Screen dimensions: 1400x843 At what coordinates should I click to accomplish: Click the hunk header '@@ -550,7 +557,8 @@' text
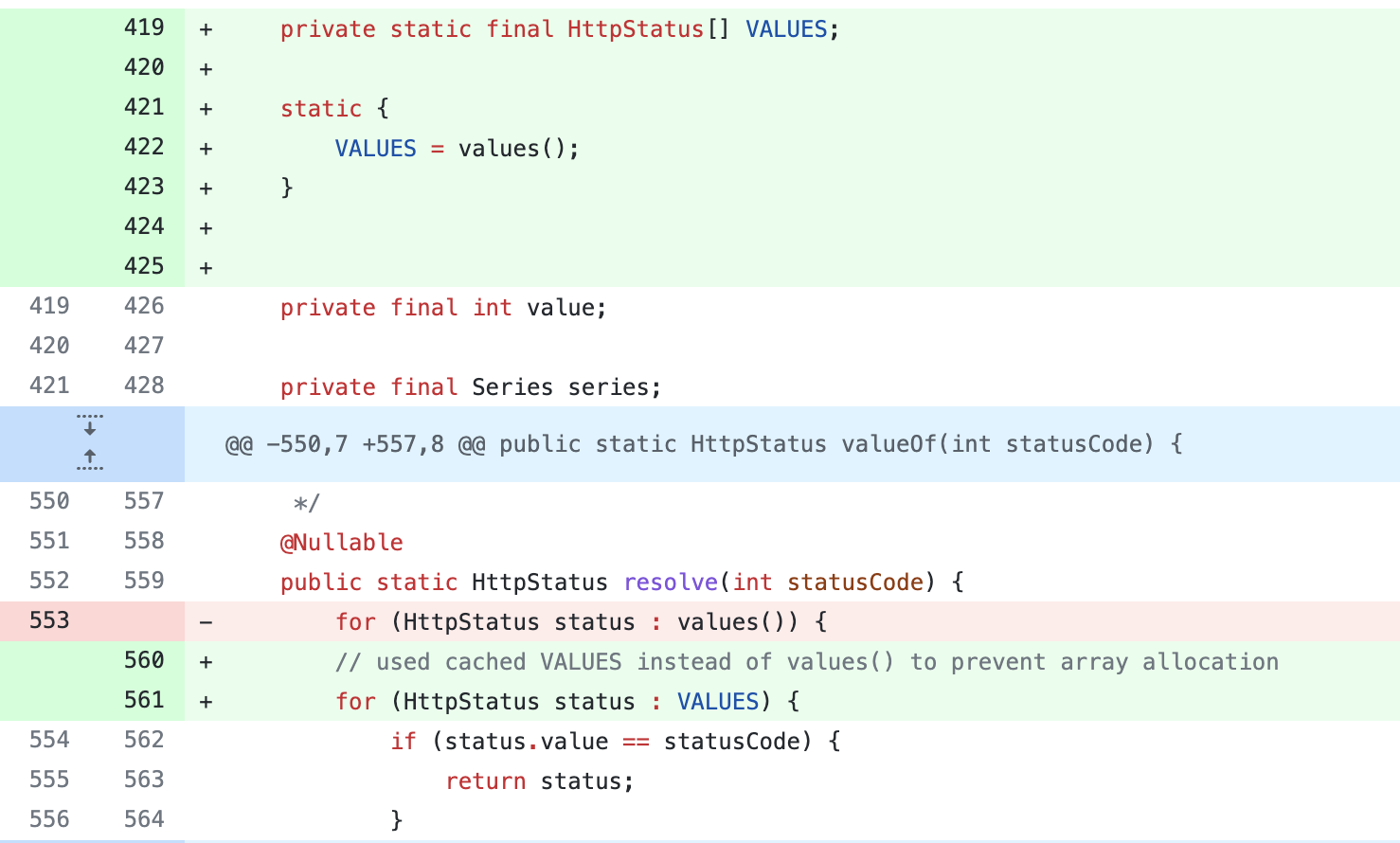[355, 444]
